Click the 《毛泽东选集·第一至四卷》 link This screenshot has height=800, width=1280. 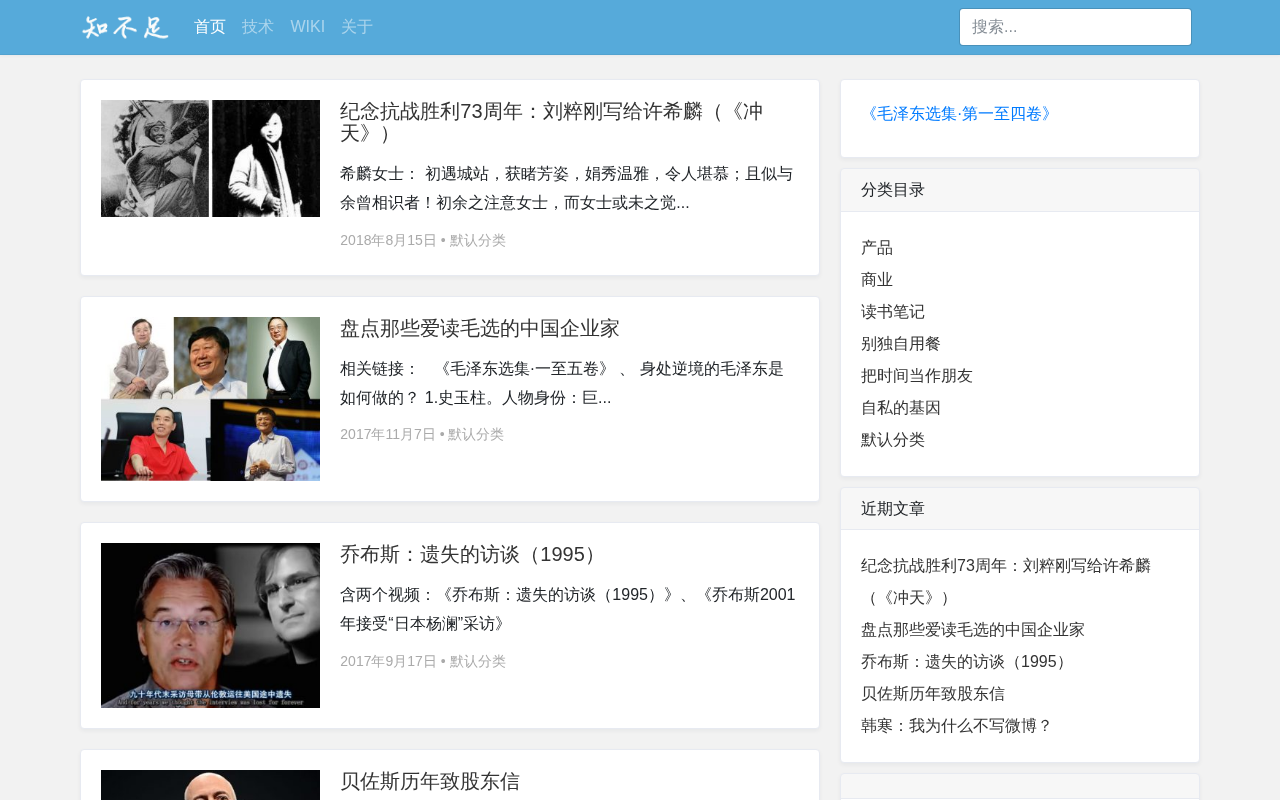pos(959,114)
